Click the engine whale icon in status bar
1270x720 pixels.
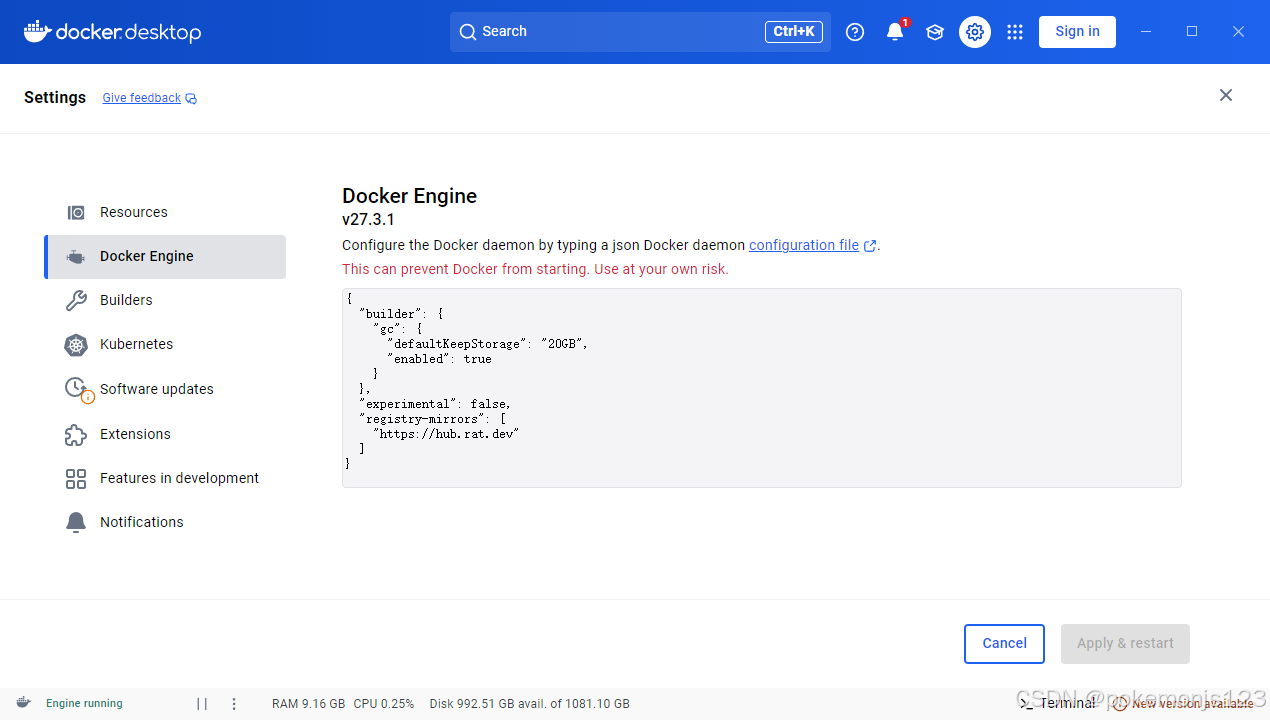point(24,703)
